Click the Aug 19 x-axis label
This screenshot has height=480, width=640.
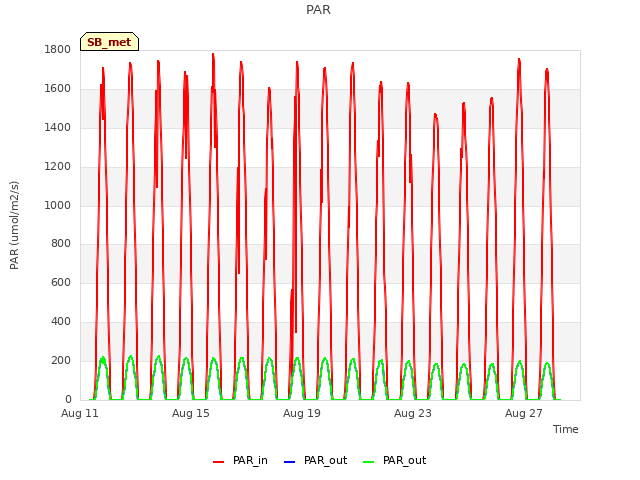(302, 413)
